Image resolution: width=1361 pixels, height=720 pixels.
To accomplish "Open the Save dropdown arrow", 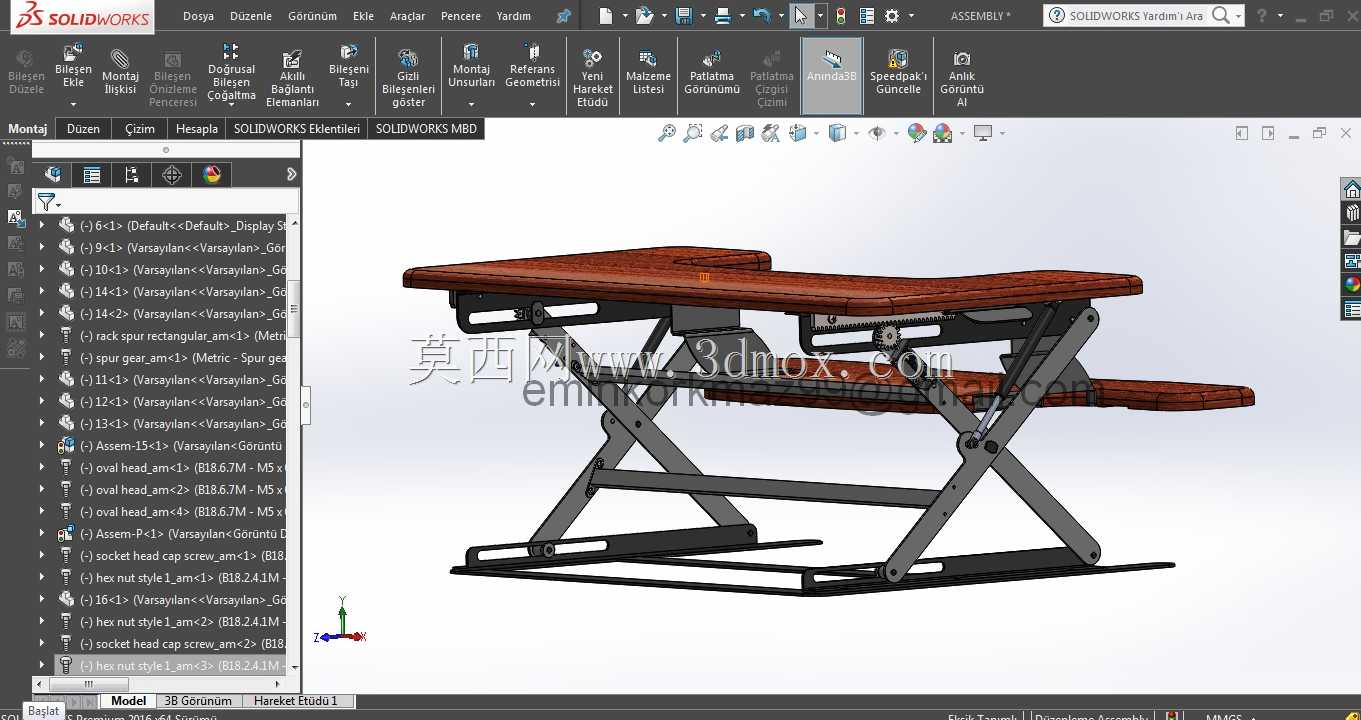I will click(x=703, y=16).
